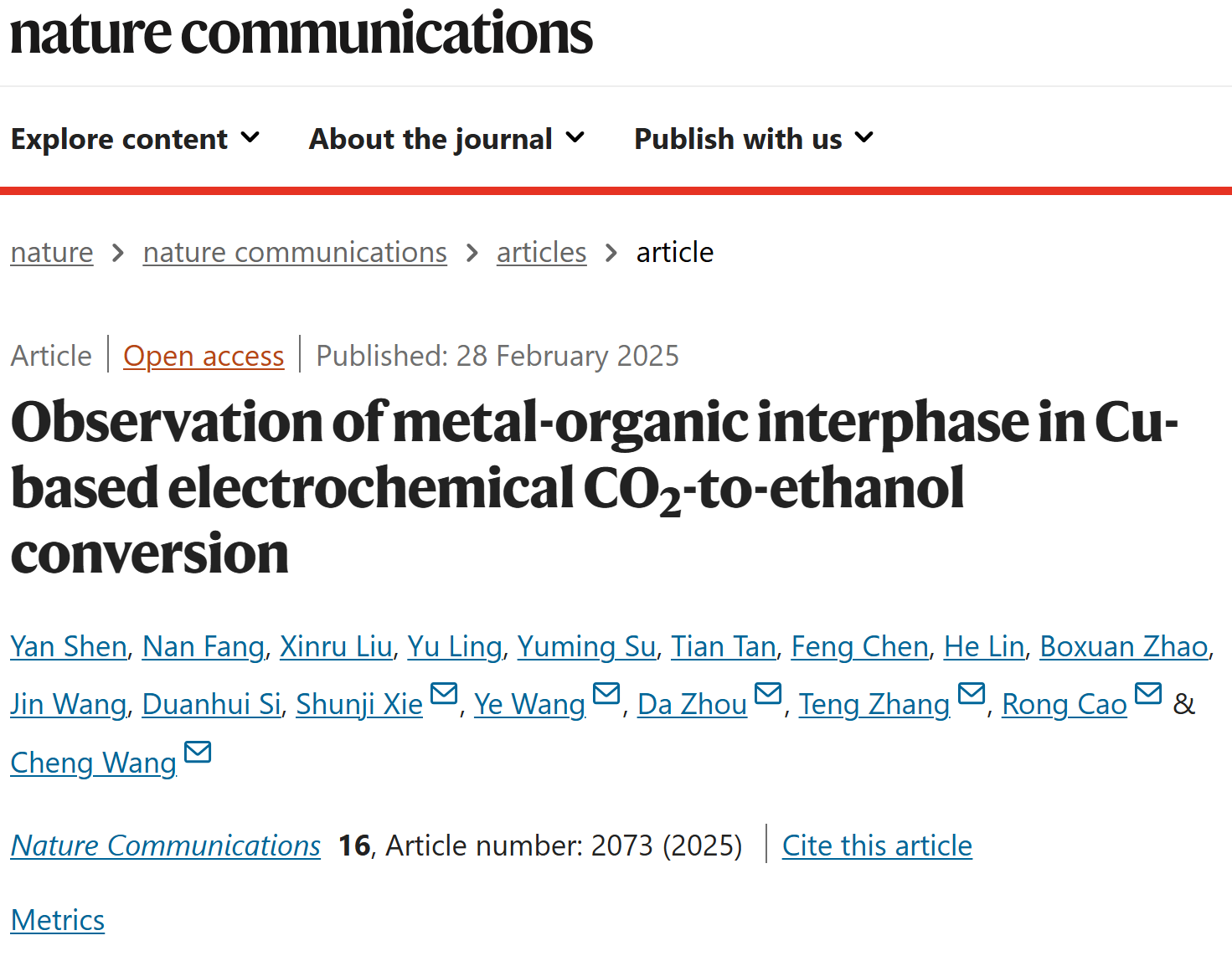Expand the Explore content menu

(x=136, y=139)
